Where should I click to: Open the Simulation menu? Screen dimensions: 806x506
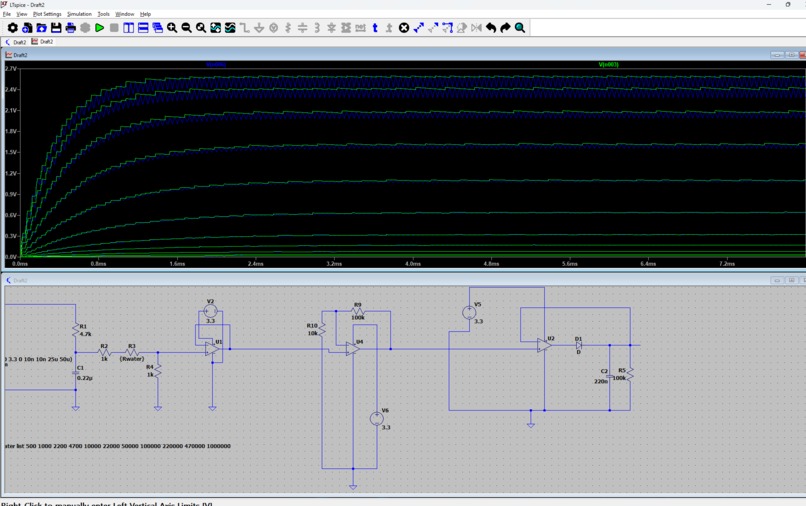pyautogui.click(x=79, y=14)
